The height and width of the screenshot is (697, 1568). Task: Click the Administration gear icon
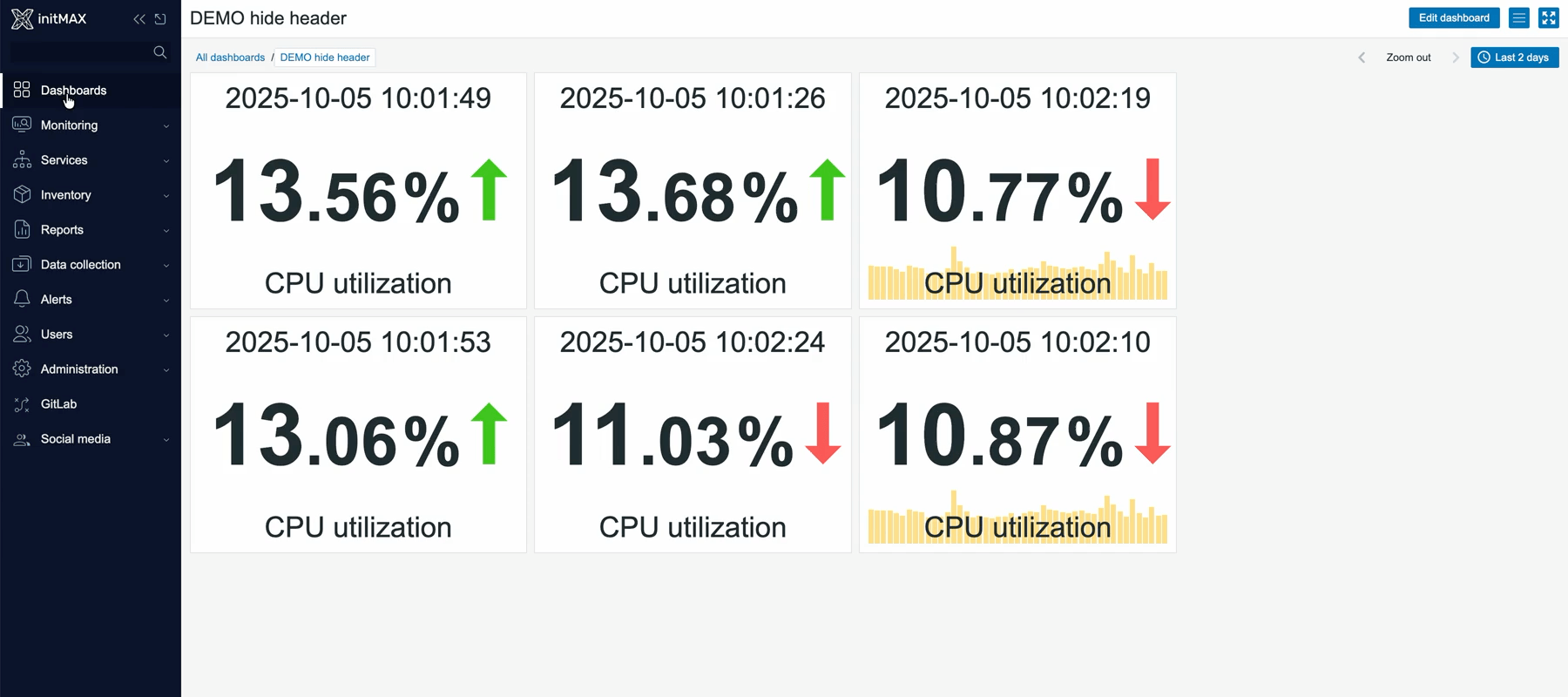click(x=22, y=369)
